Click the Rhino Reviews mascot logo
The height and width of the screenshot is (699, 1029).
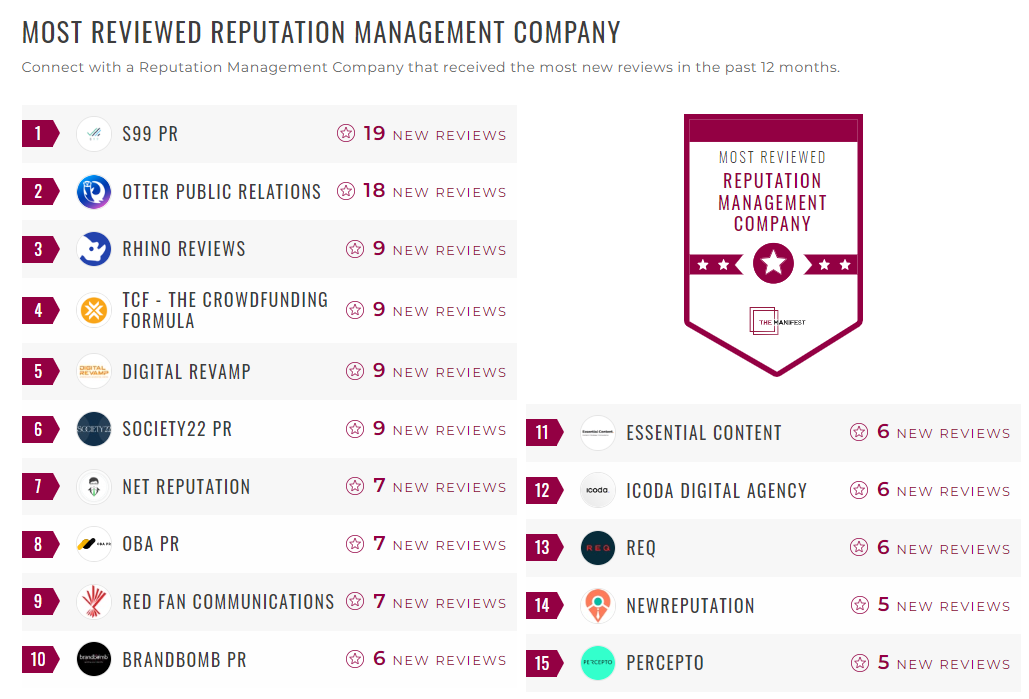(94, 249)
